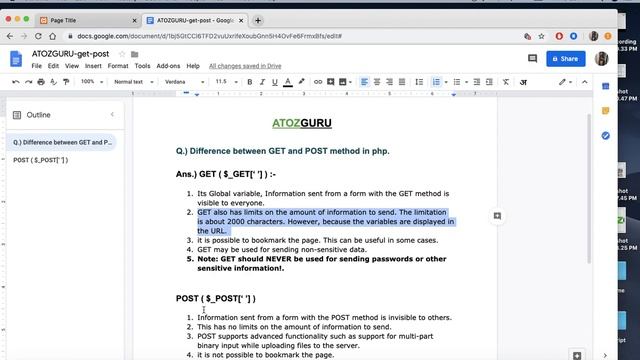The image size is (640, 360).
Task: Open Tasks side panel icon
Action: 606,136
